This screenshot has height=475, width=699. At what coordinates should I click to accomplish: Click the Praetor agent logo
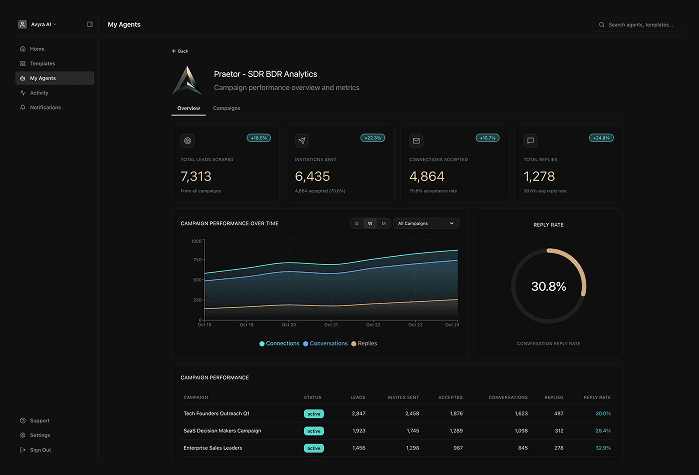(187, 80)
